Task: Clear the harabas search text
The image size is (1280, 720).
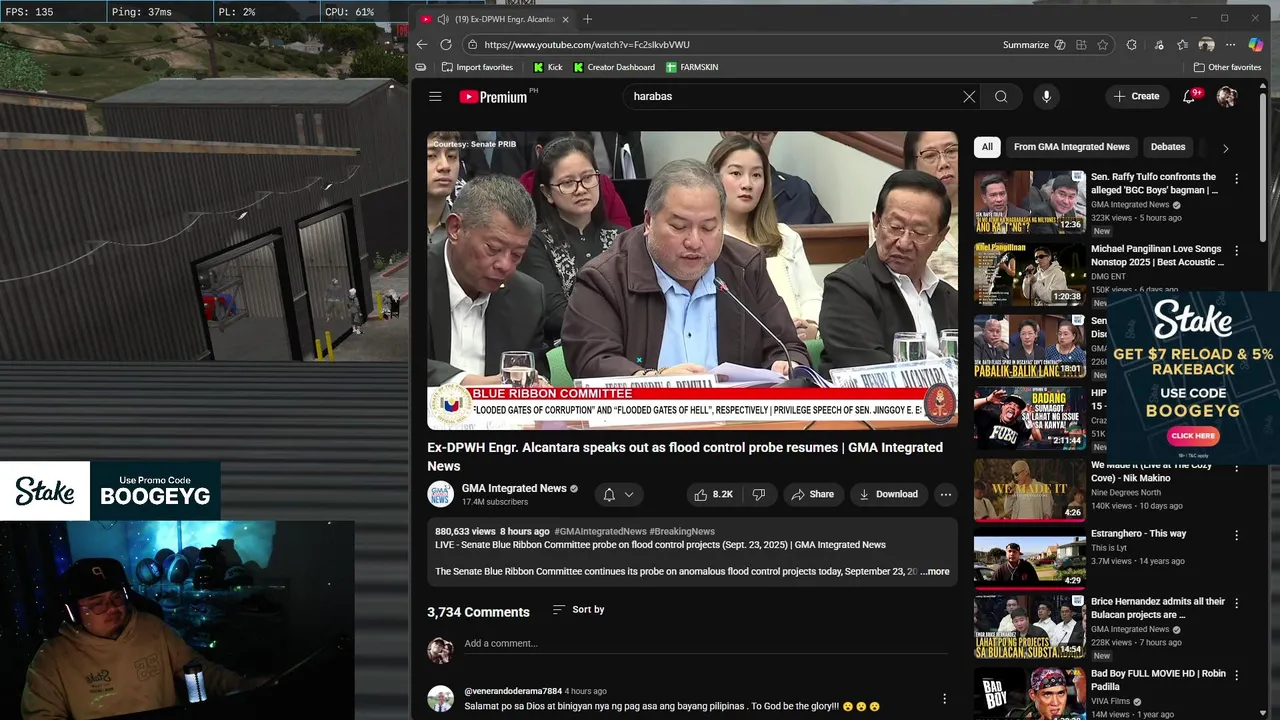Action: pyautogui.click(x=969, y=96)
